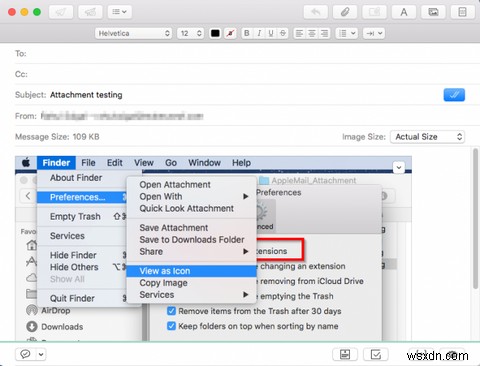Open the header fields list dropdown

point(120,12)
